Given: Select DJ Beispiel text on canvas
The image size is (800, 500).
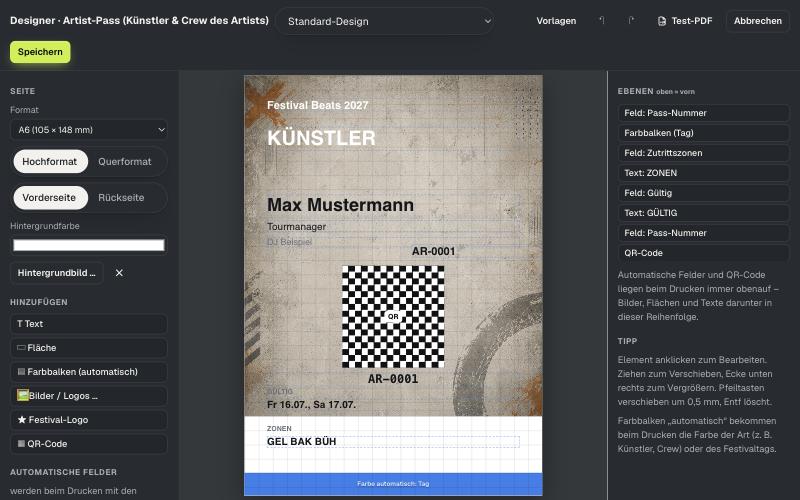Looking at the screenshot, I should point(289,242).
